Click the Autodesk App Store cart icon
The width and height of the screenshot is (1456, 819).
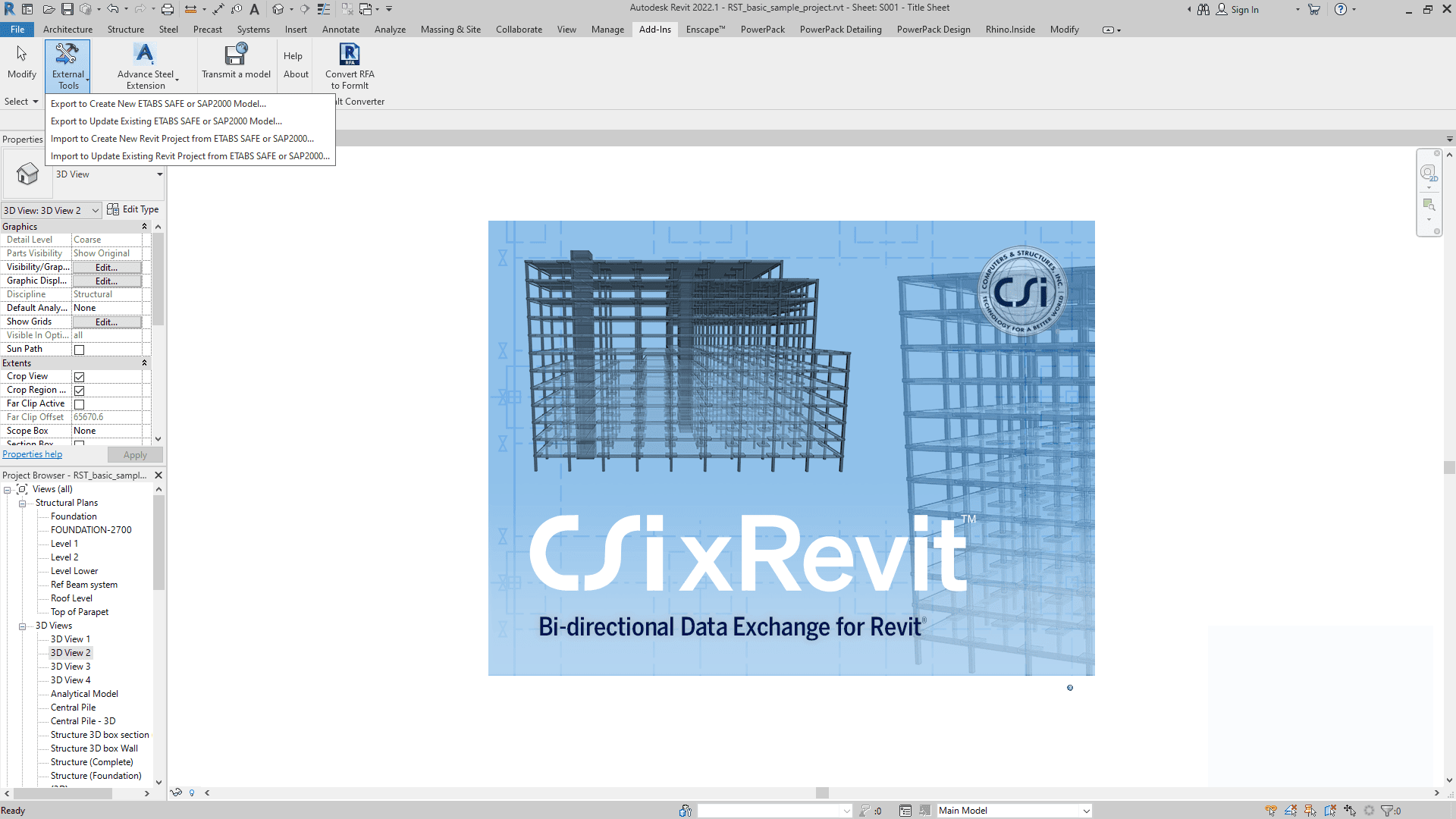pos(1314,9)
